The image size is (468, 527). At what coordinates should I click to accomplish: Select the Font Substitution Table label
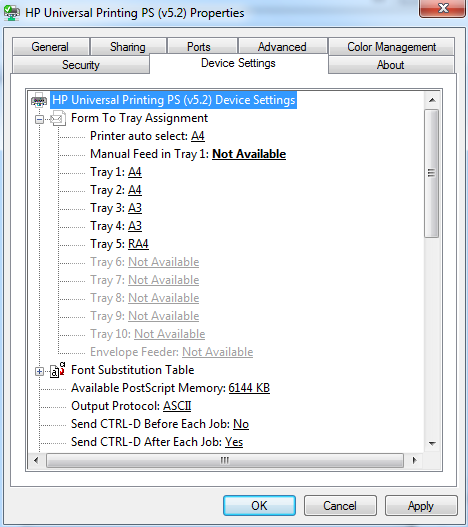click(x=132, y=370)
